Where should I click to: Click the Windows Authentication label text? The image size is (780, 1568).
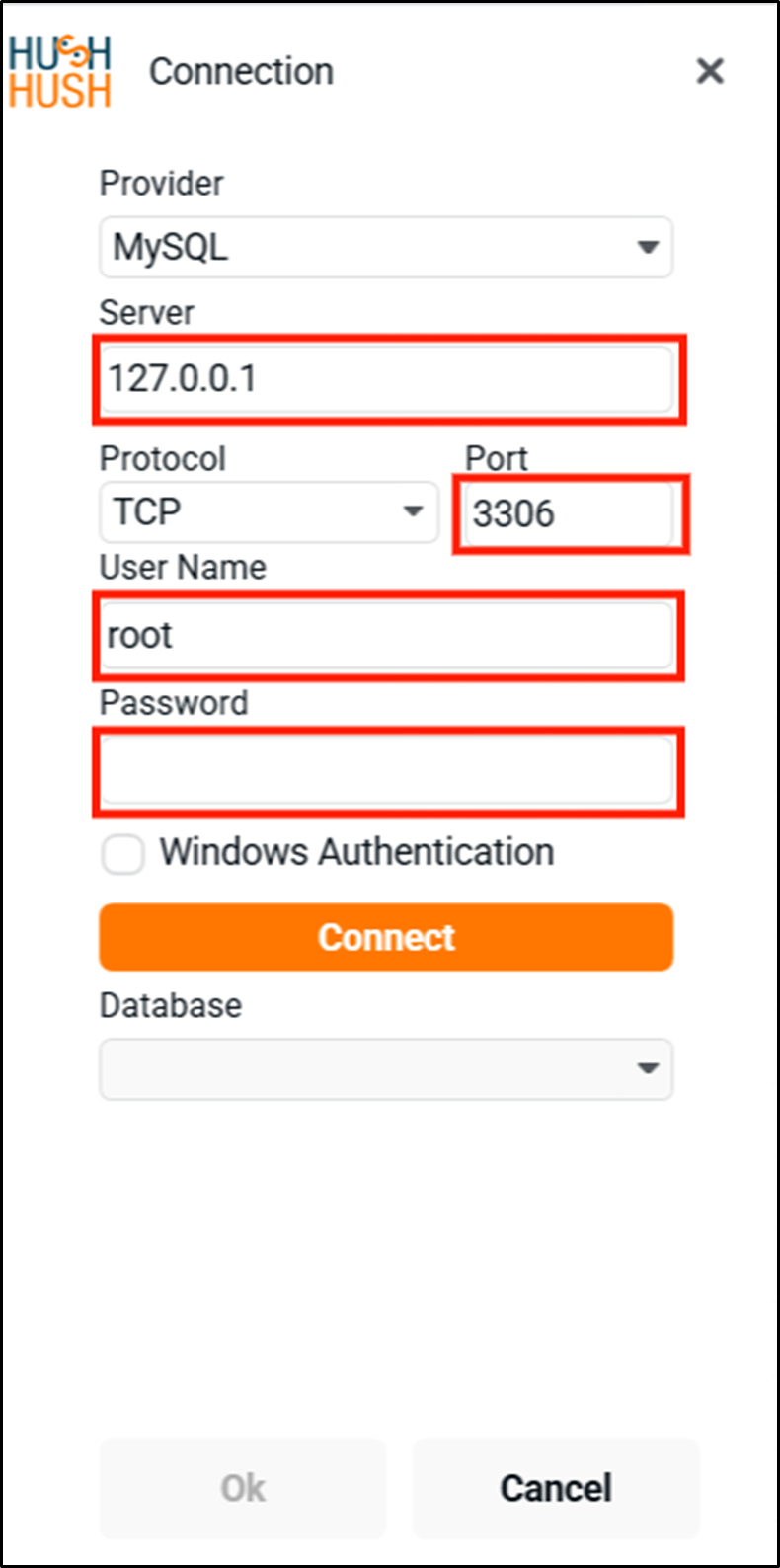356,852
